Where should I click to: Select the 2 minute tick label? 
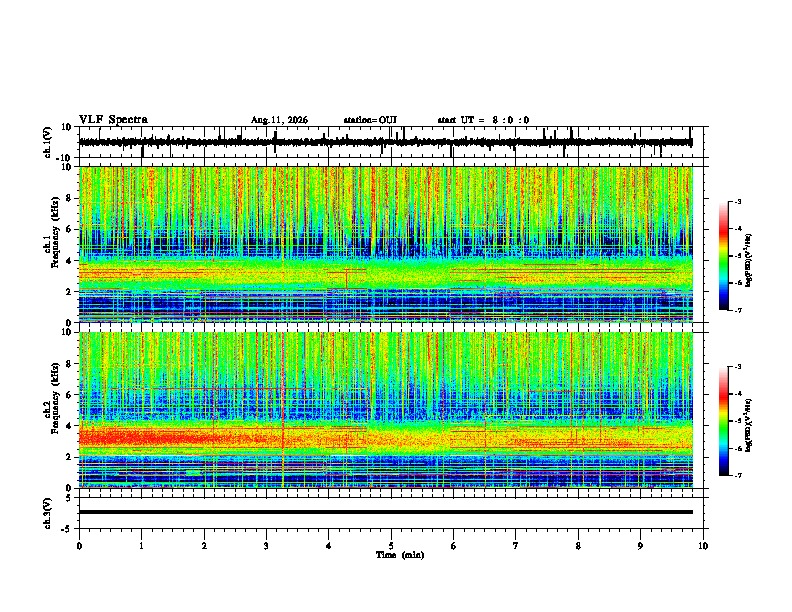[204, 546]
